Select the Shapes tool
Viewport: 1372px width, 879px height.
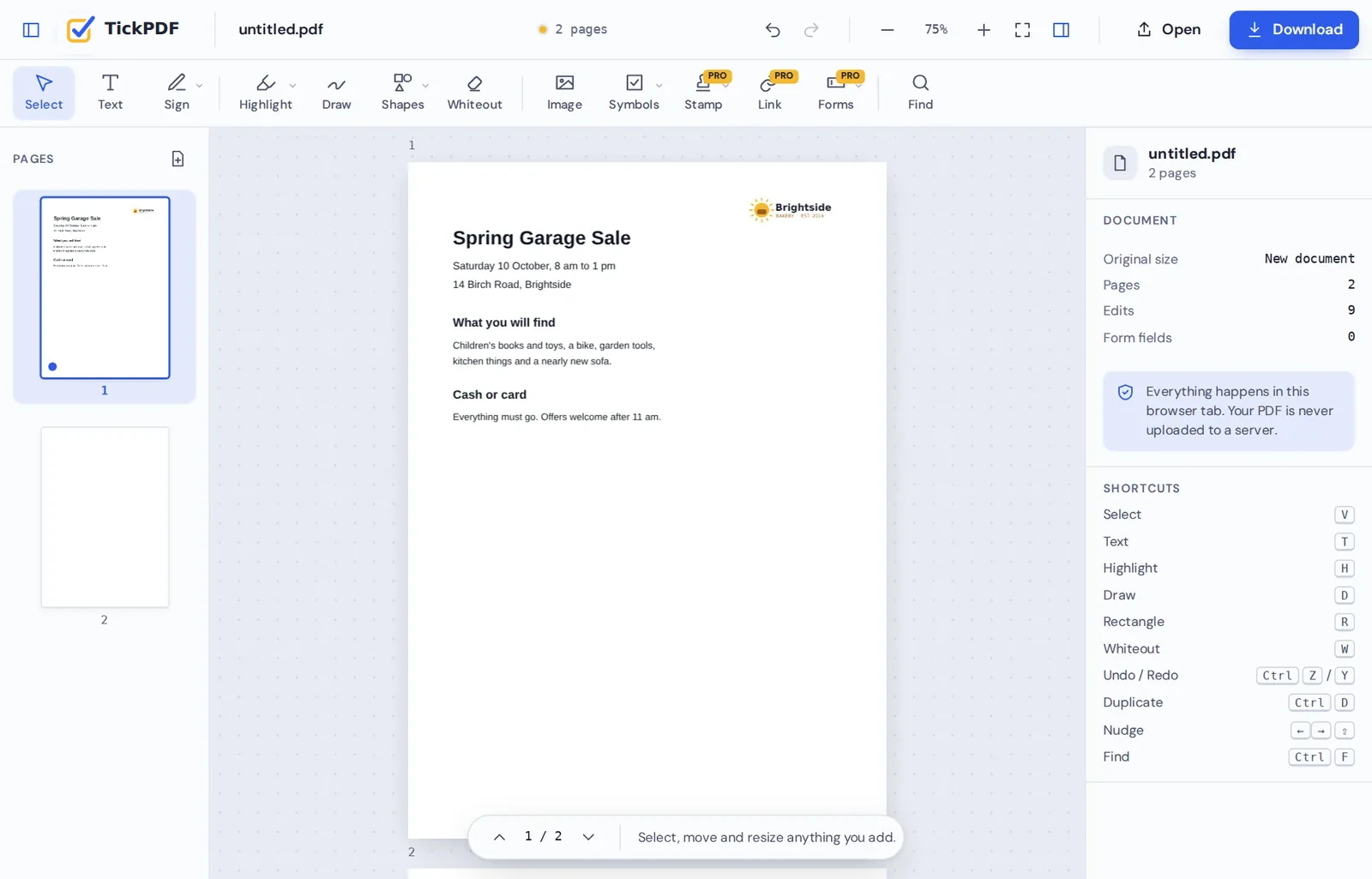[x=402, y=93]
